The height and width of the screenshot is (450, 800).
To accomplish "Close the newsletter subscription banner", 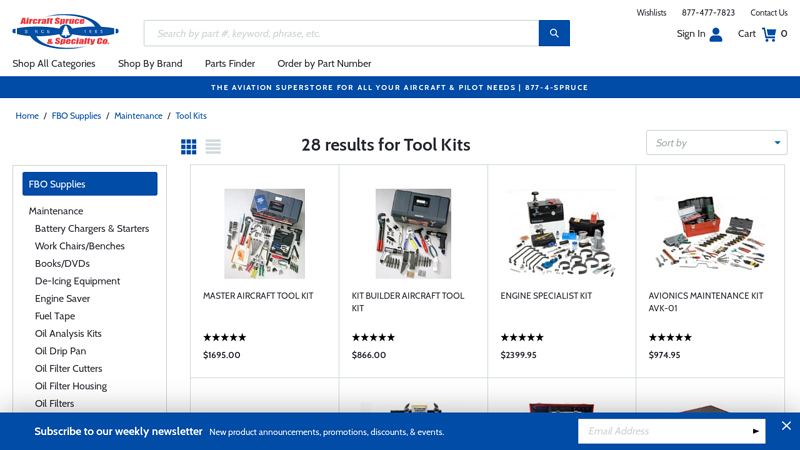I will (786, 426).
